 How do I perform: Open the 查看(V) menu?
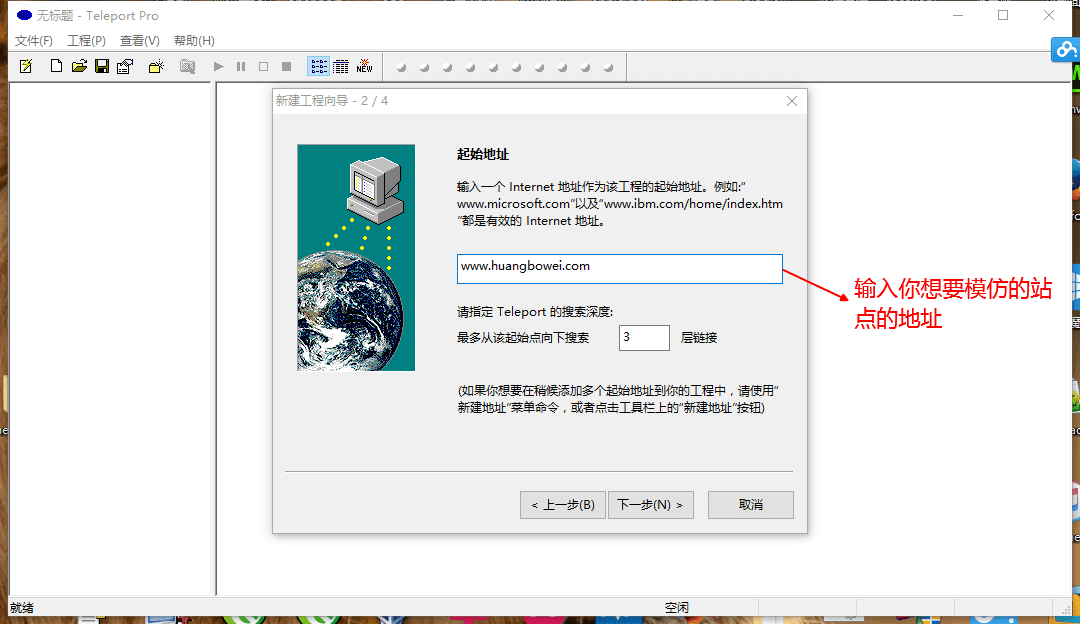pos(140,41)
